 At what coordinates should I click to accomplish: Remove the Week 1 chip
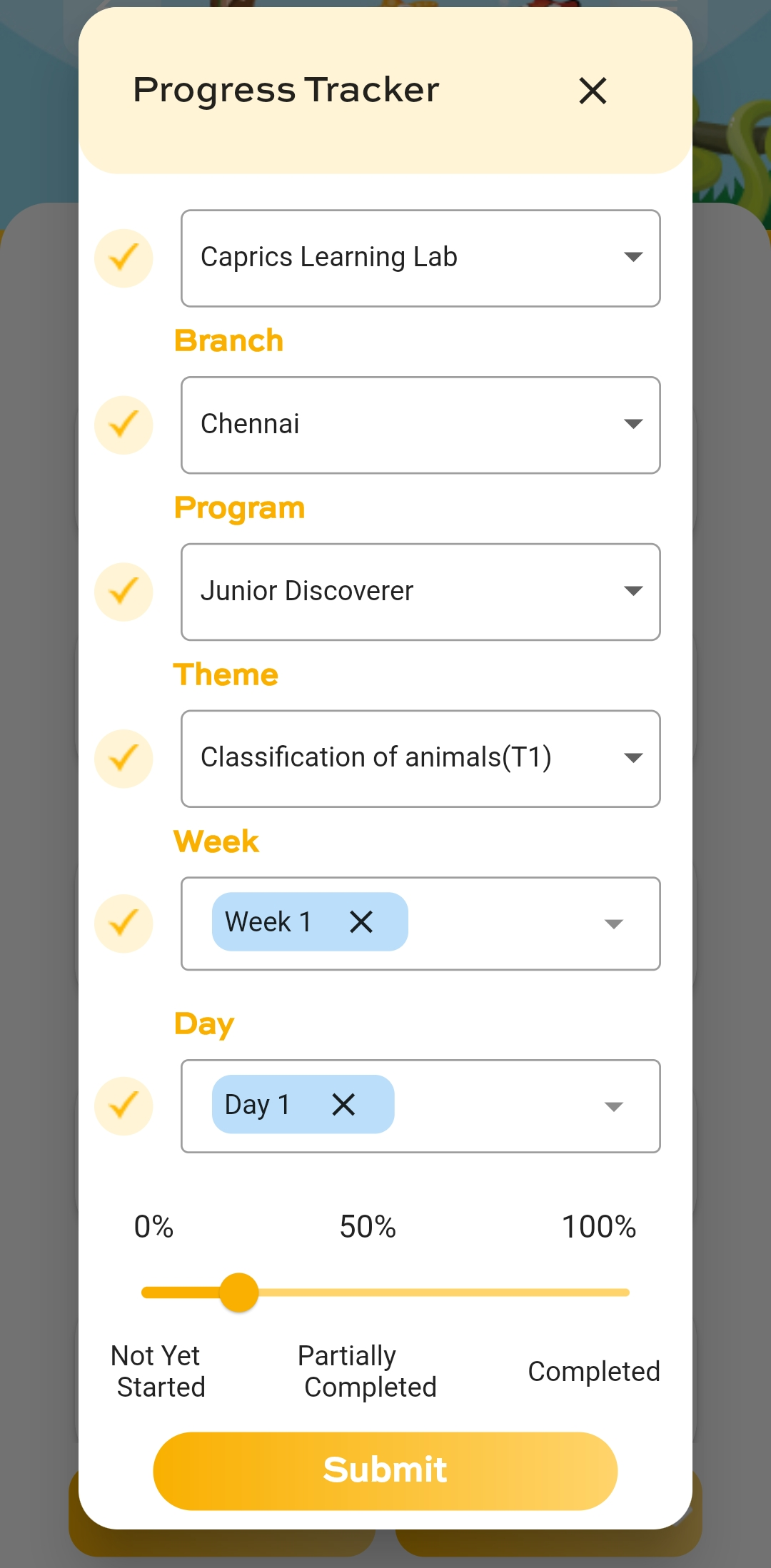pyautogui.click(x=361, y=921)
